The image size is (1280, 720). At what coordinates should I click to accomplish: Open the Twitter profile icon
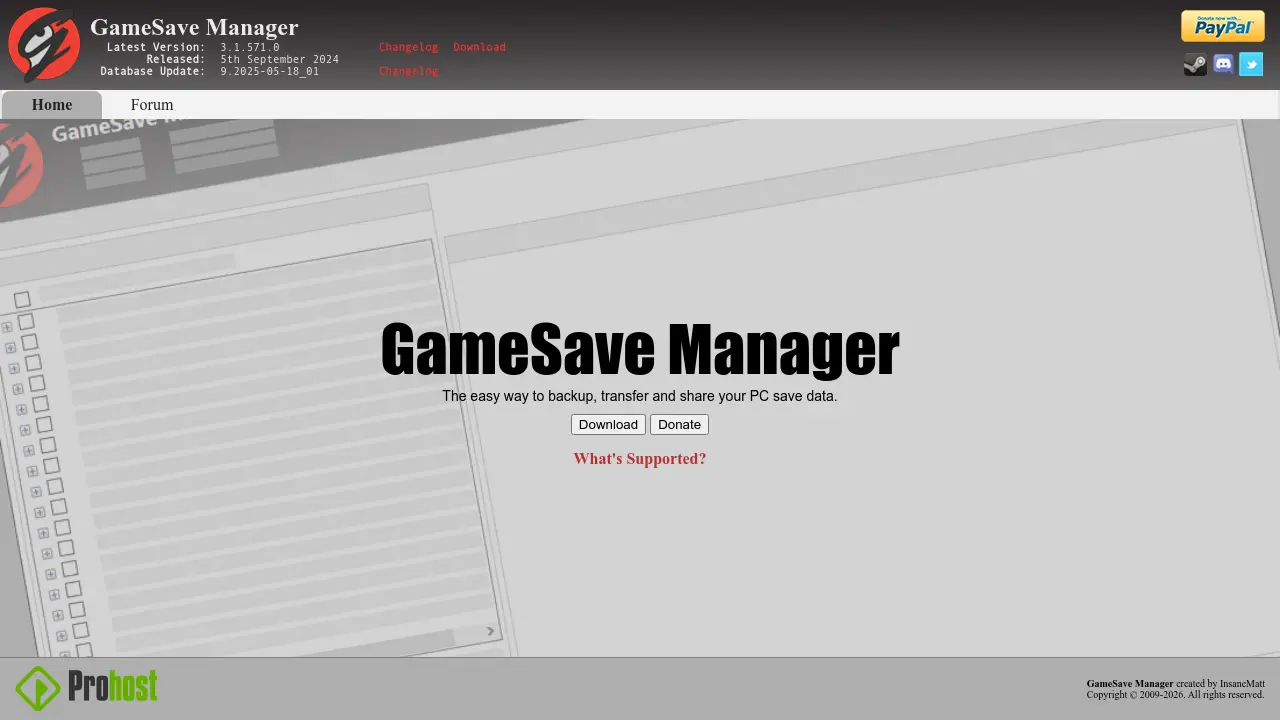click(x=1251, y=65)
